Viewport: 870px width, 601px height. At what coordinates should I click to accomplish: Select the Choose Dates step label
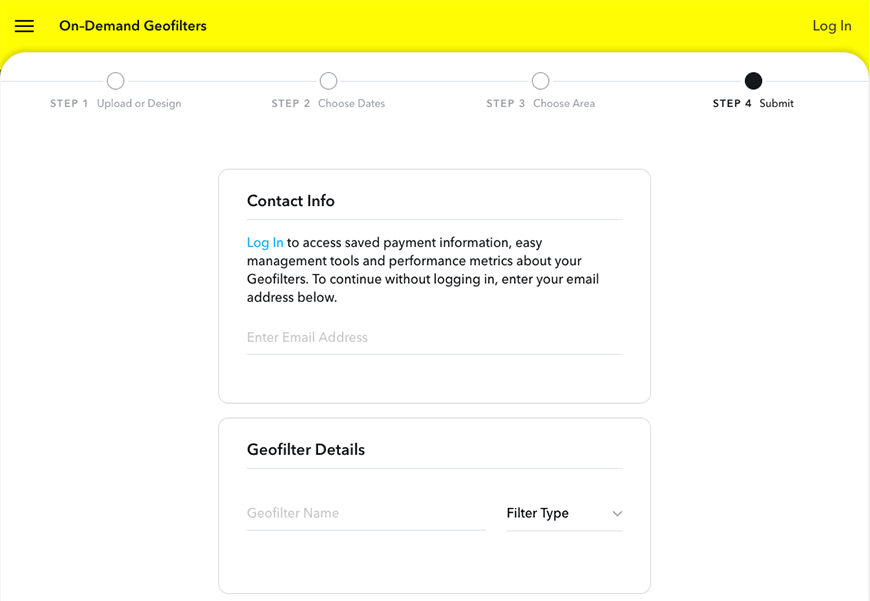point(351,103)
